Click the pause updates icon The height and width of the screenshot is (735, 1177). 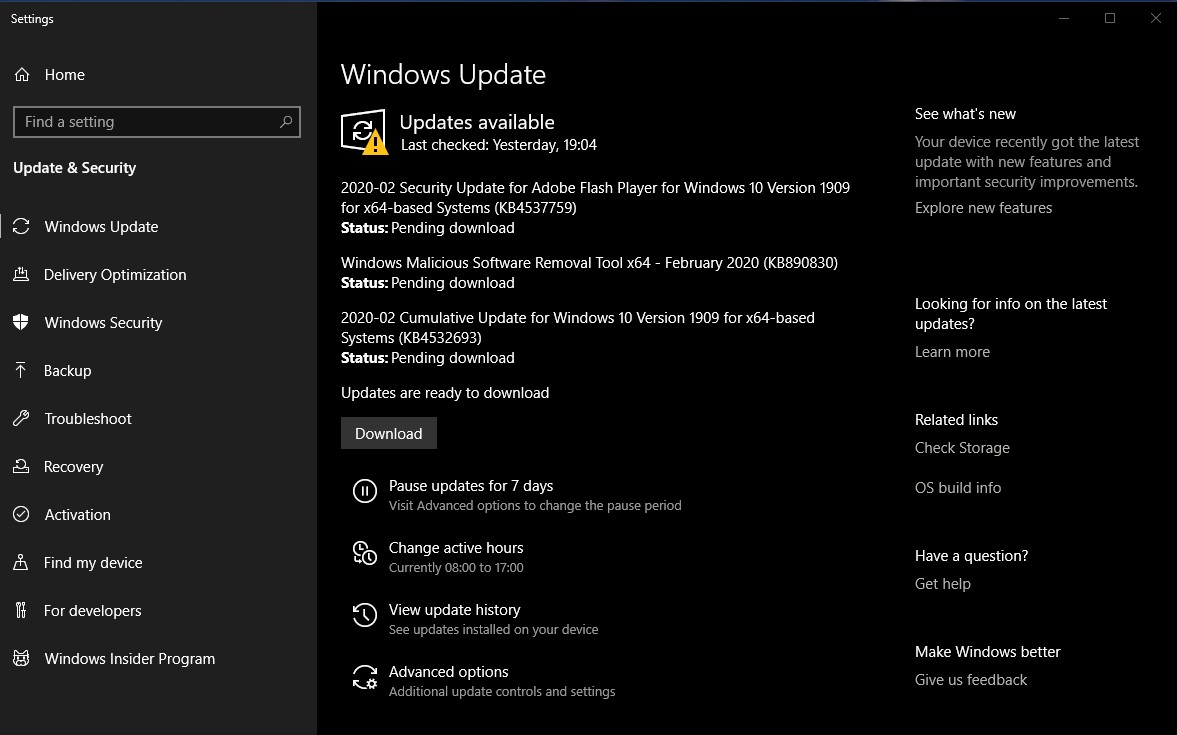[365, 491]
